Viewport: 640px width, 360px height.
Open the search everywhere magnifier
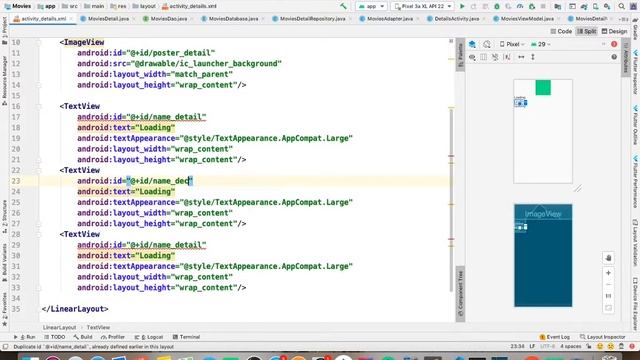click(x=621, y=6)
